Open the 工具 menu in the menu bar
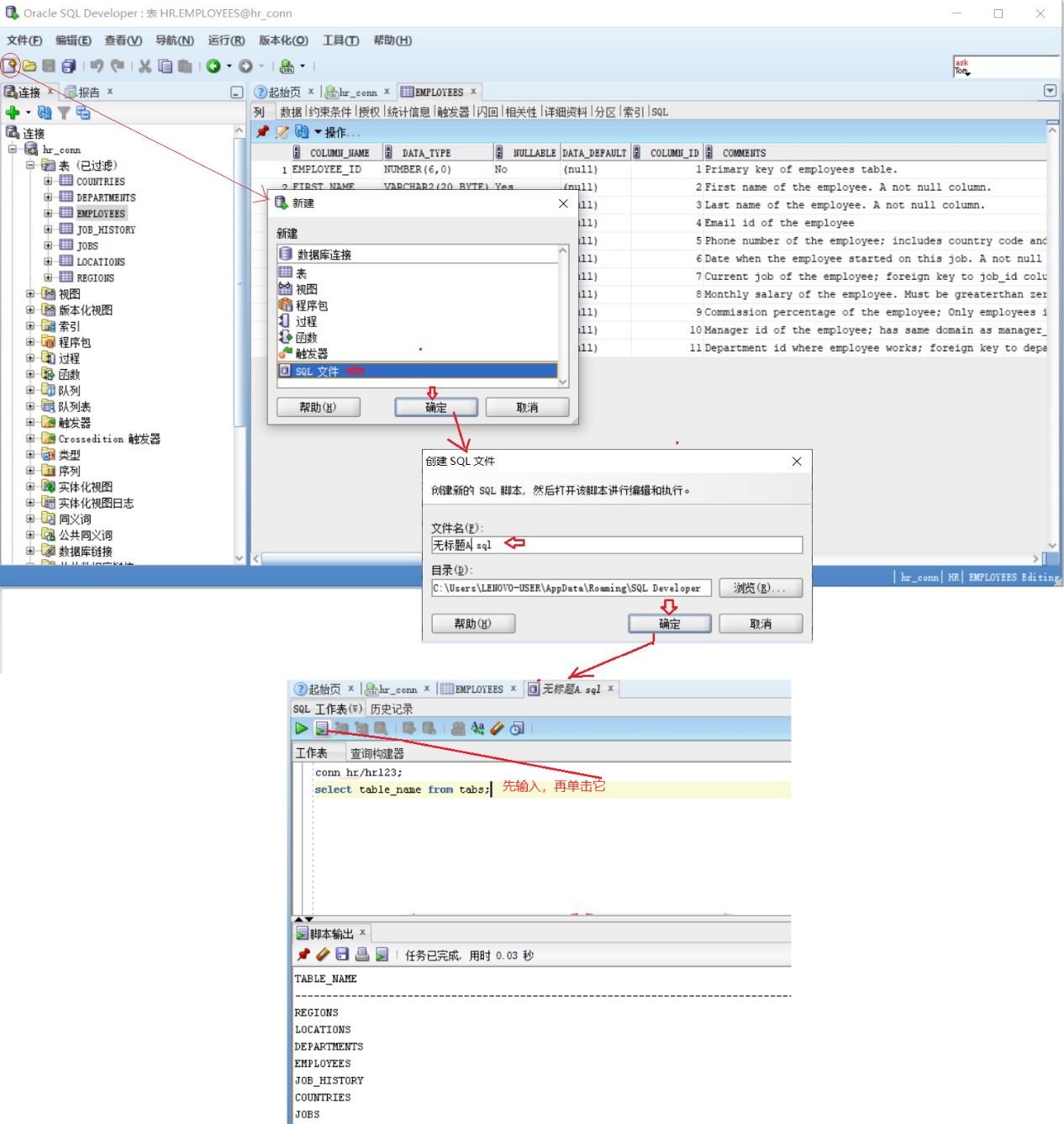Image resolution: width=1064 pixels, height=1124 pixels. (x=340, y=40)
